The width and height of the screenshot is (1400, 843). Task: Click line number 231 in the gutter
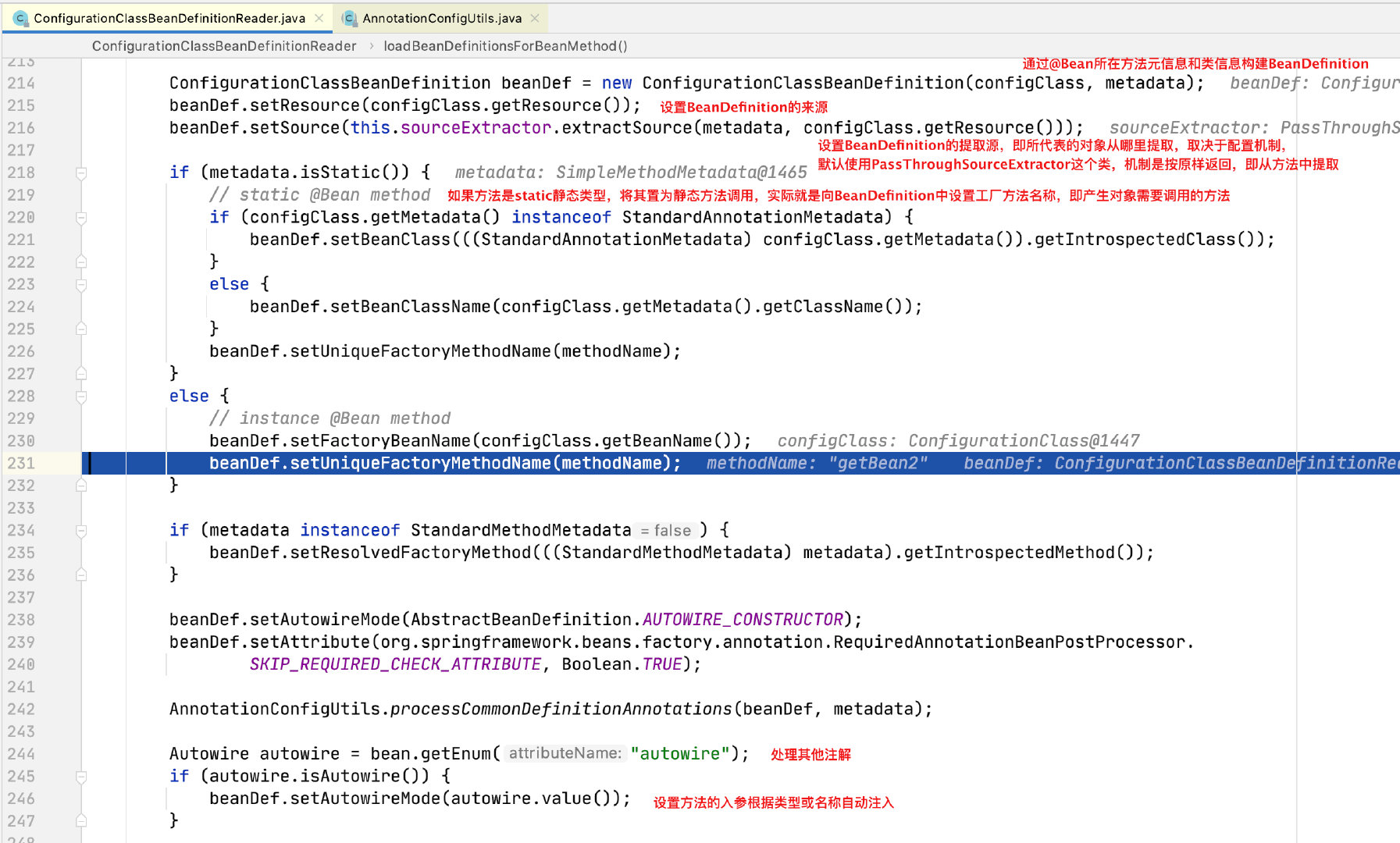[21, 464]
